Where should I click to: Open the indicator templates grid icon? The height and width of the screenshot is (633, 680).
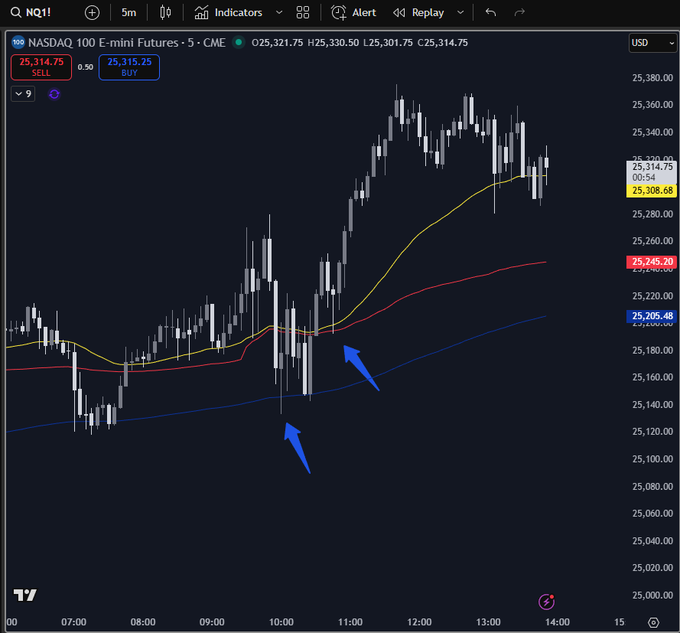point(303,13)
